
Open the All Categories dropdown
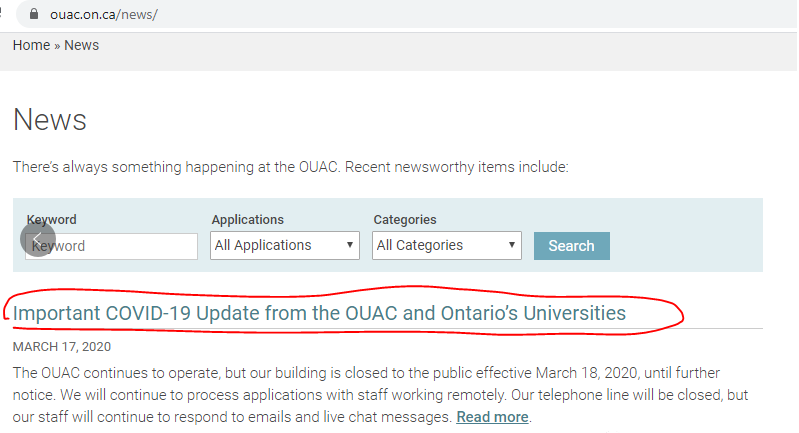447,246
